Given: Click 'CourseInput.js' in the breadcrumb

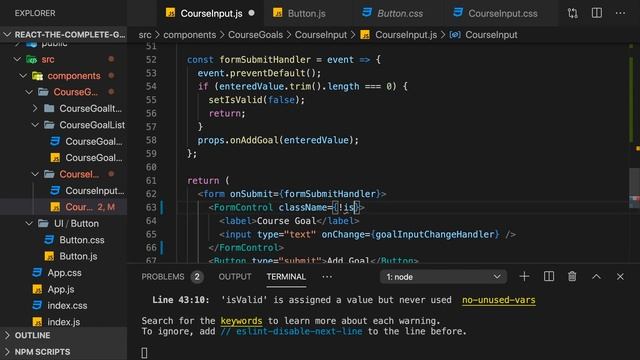Looking at the screenshot, I should [x=406, y=35].
